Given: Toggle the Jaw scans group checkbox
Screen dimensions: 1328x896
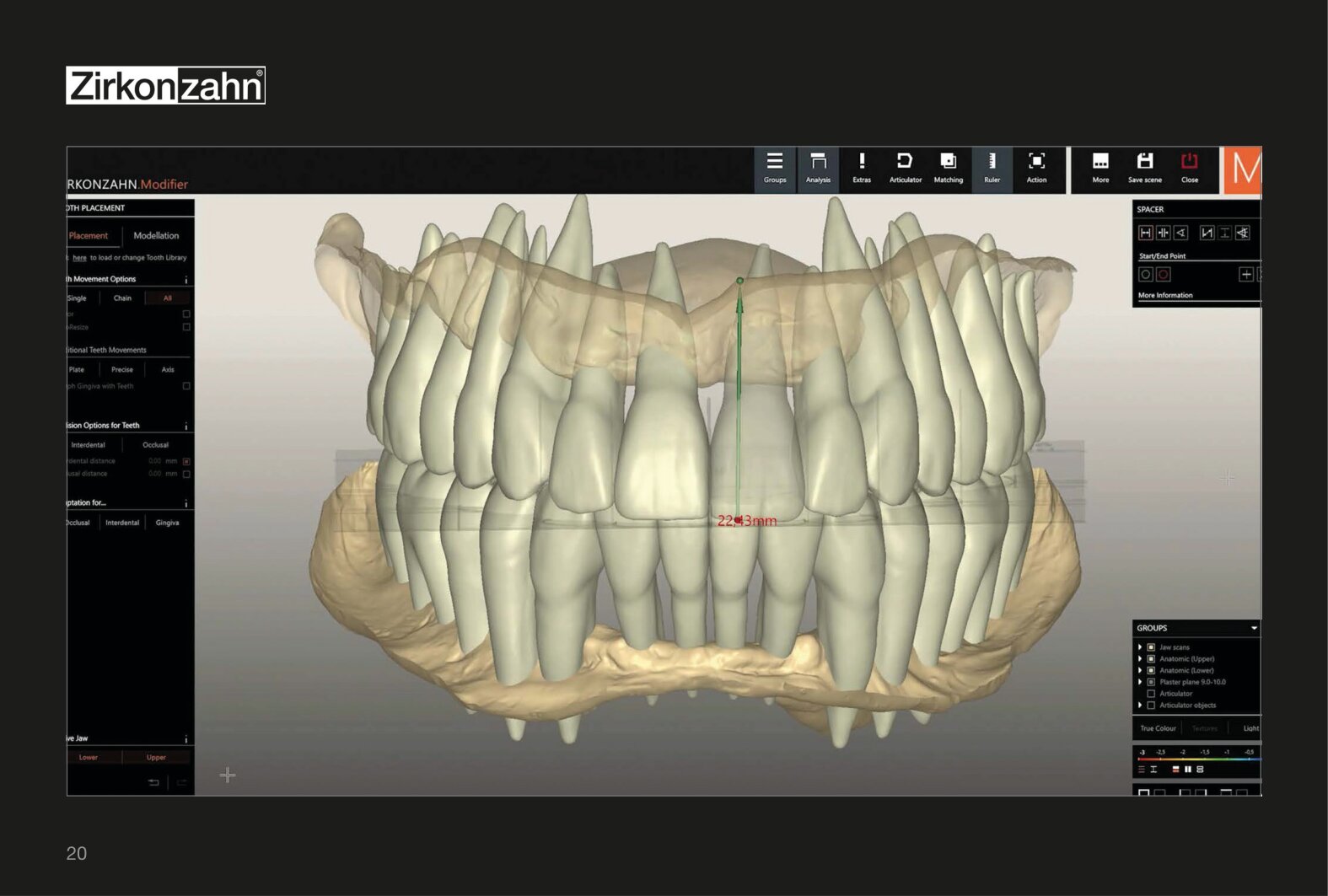Looking at the screenshot, I should 1151,647.
